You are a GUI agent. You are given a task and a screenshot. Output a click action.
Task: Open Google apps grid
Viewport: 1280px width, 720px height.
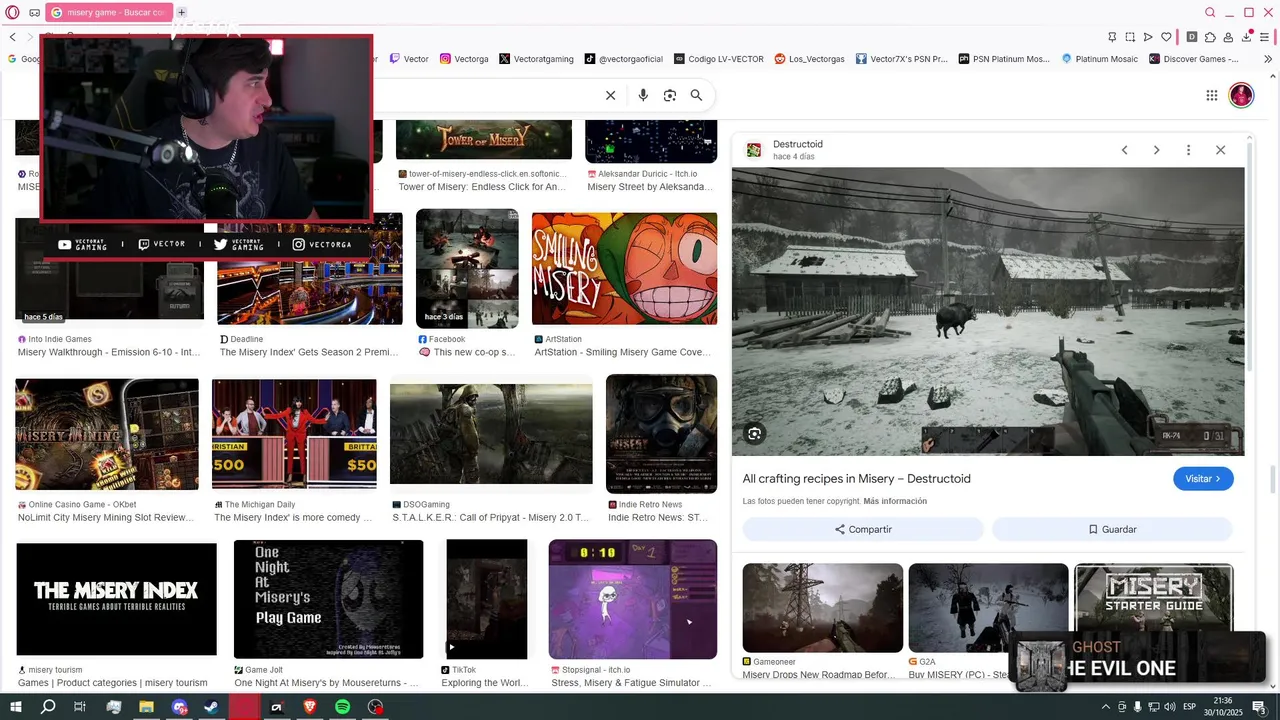(x=1211, y=95)
